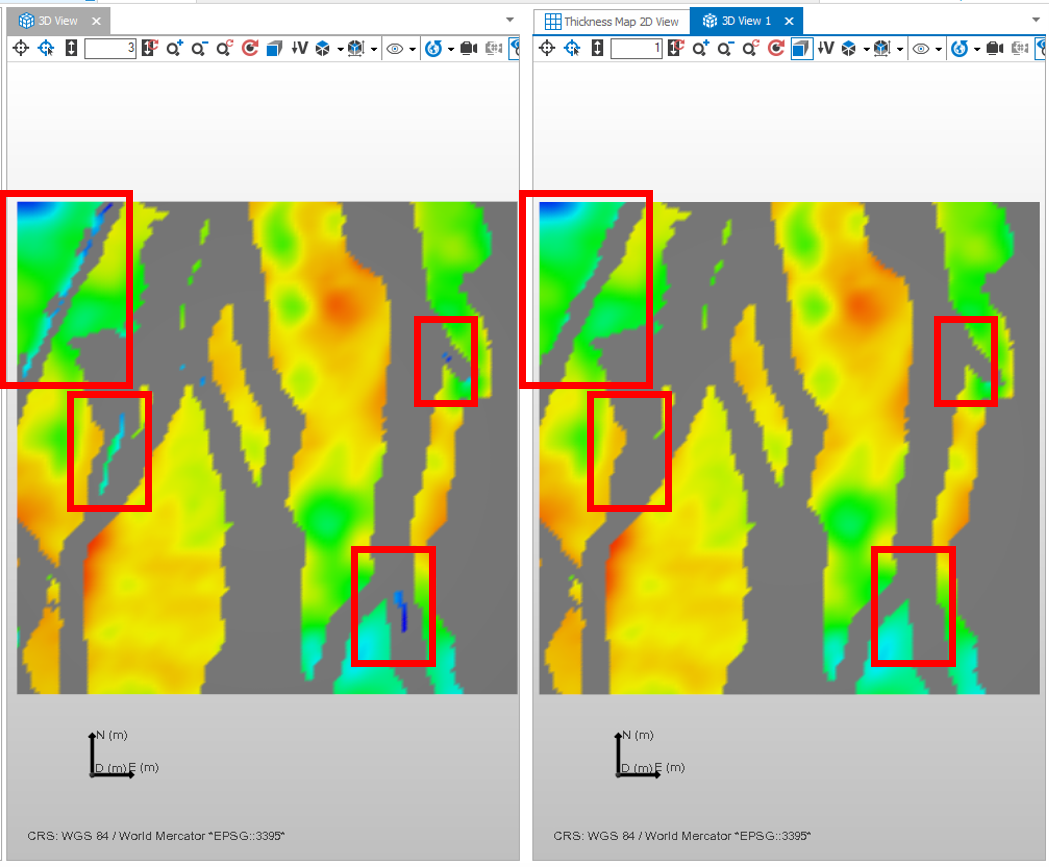Image resolution: width=1049 pixels, height=867 pixels.
Task: Open the pane options arrow above 3D View 1 toolbar
Action: pos(1037,20)
